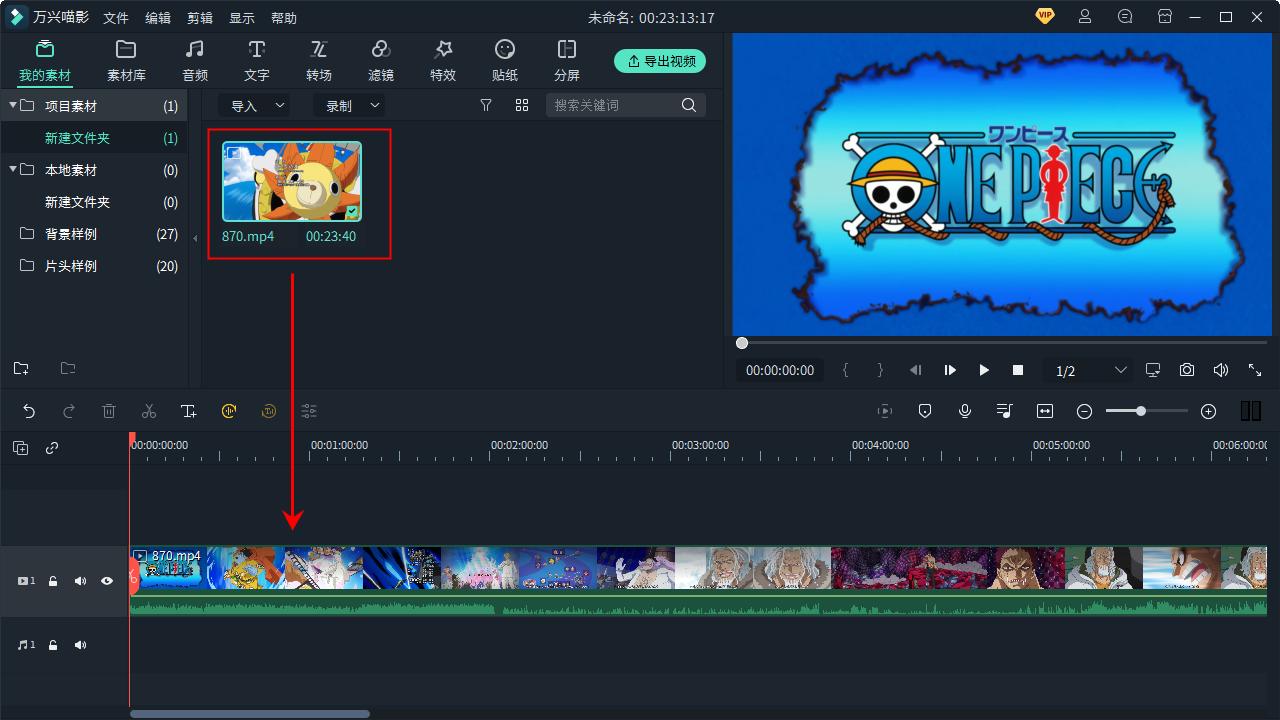The height and width of the screenshot is (720, 1280).
Task: Open the 帮助 menu
Action: point(283,17)
